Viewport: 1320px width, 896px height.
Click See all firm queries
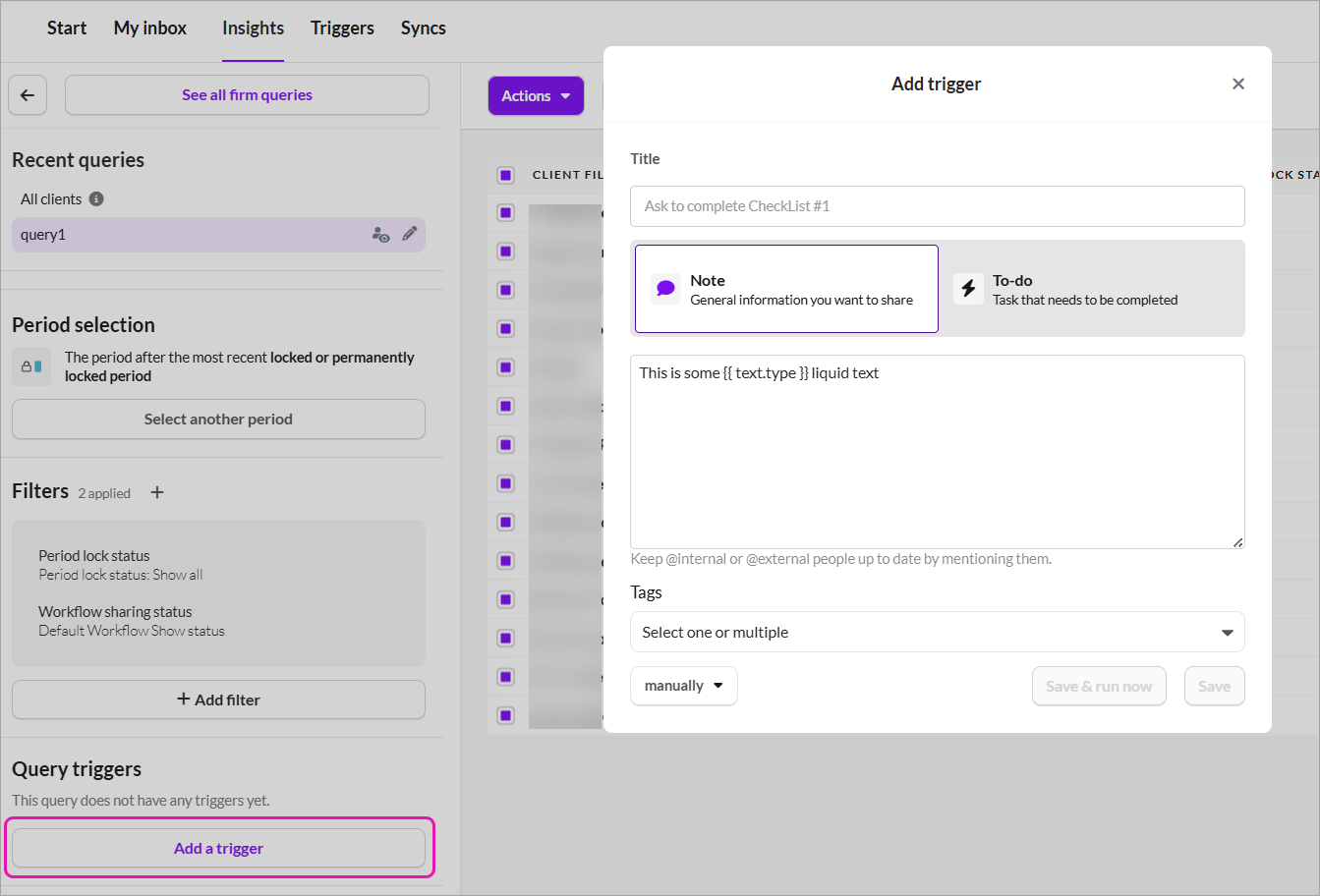[x=247, y=95]
